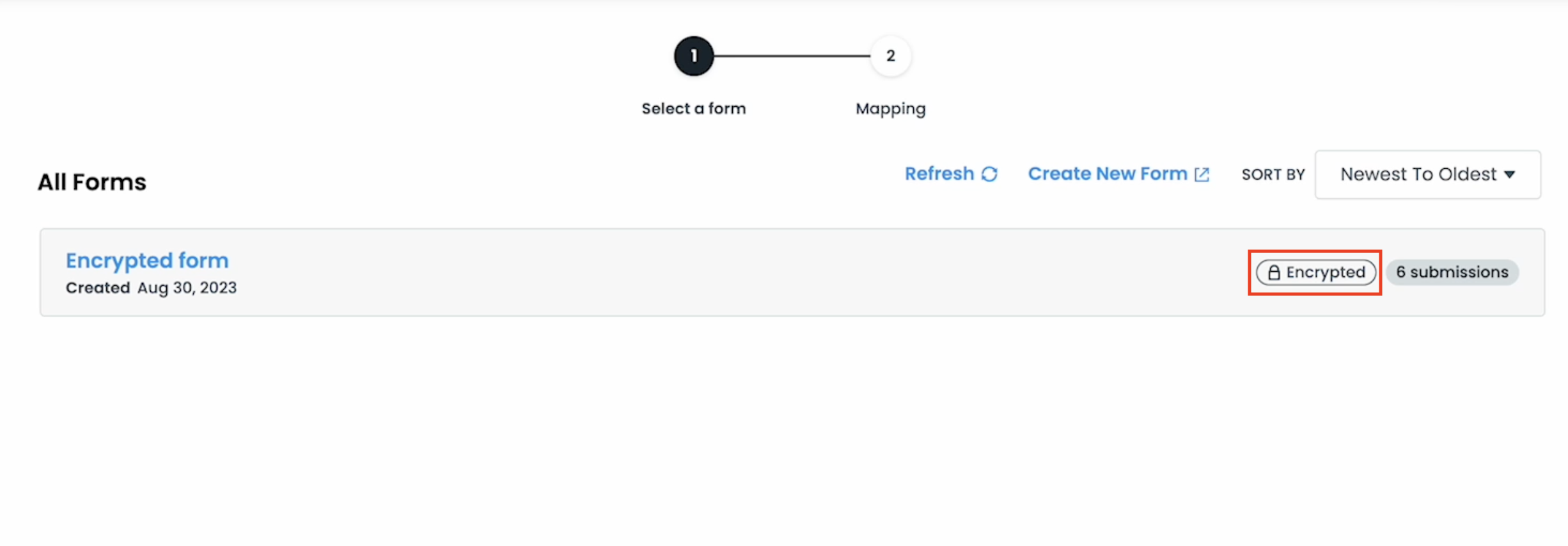The width and height of the screenshot is (1568, 546).
Task: Select the Encrypted form row card
Action: tap(703, 272)
